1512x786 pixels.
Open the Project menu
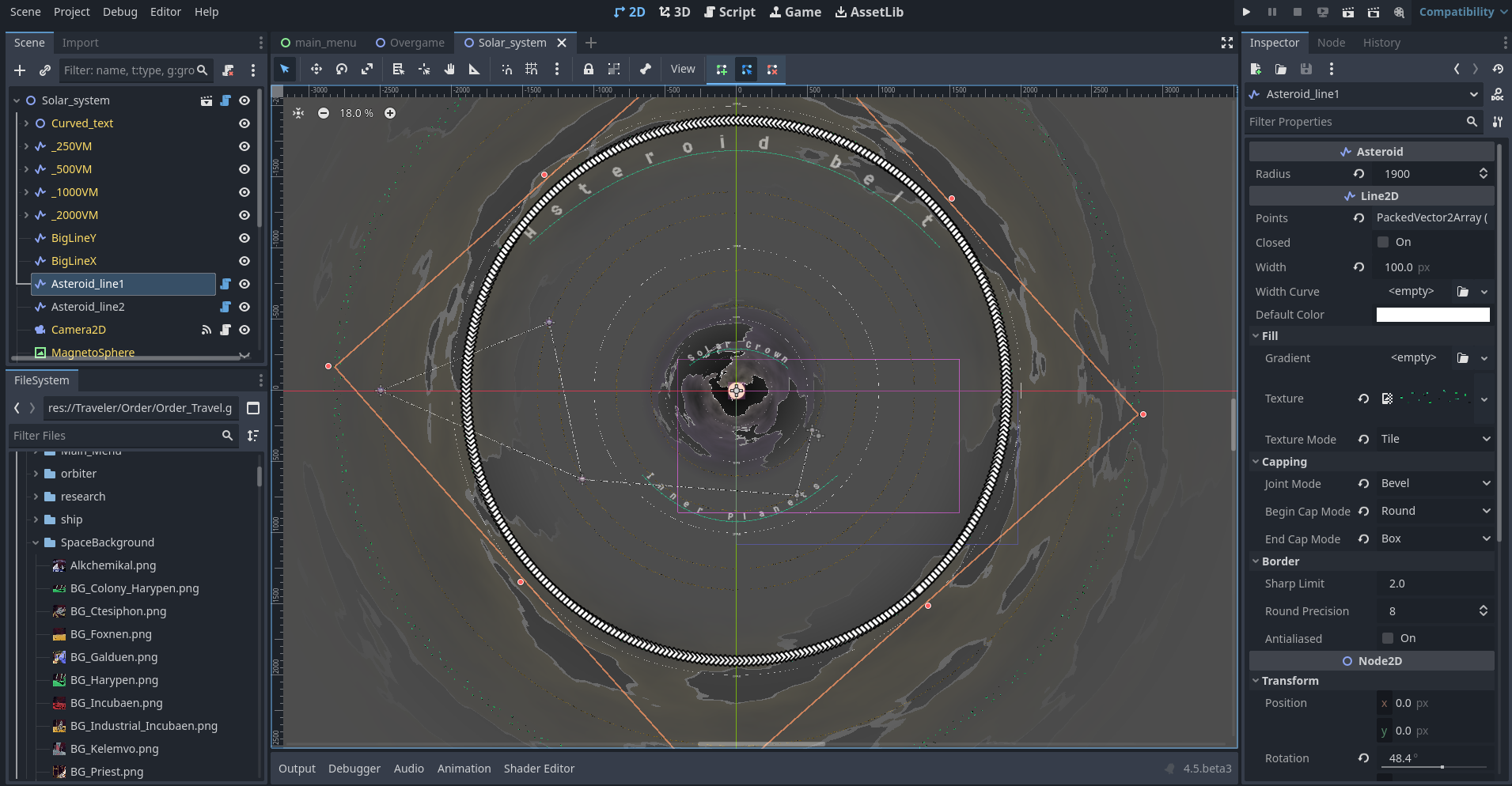point(72,12)
